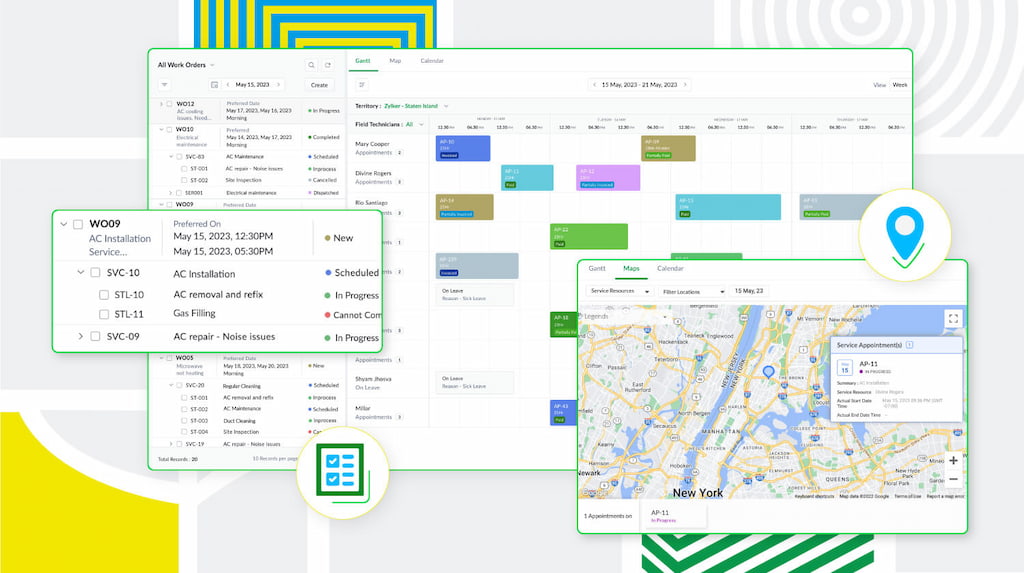Open the date picker calendar icon beside May 15, 2023
This screenshot has height=573, width=1024.
214,85
